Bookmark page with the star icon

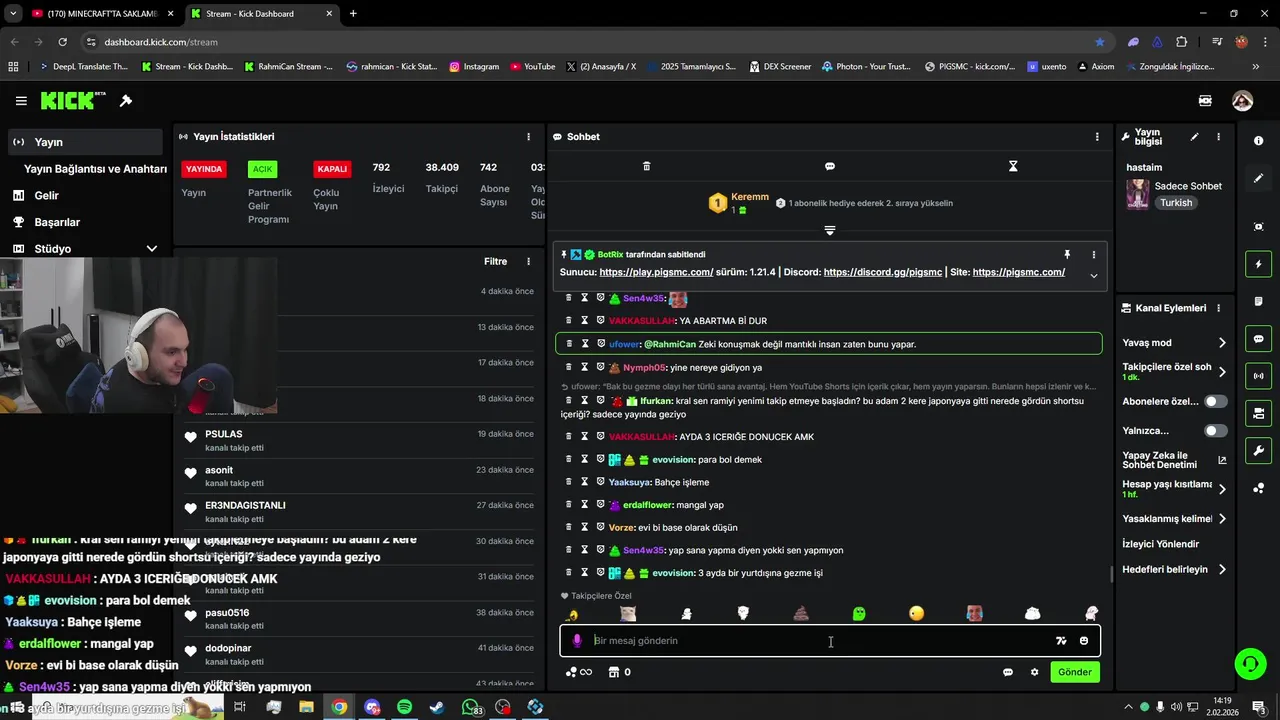[1100, 42]
